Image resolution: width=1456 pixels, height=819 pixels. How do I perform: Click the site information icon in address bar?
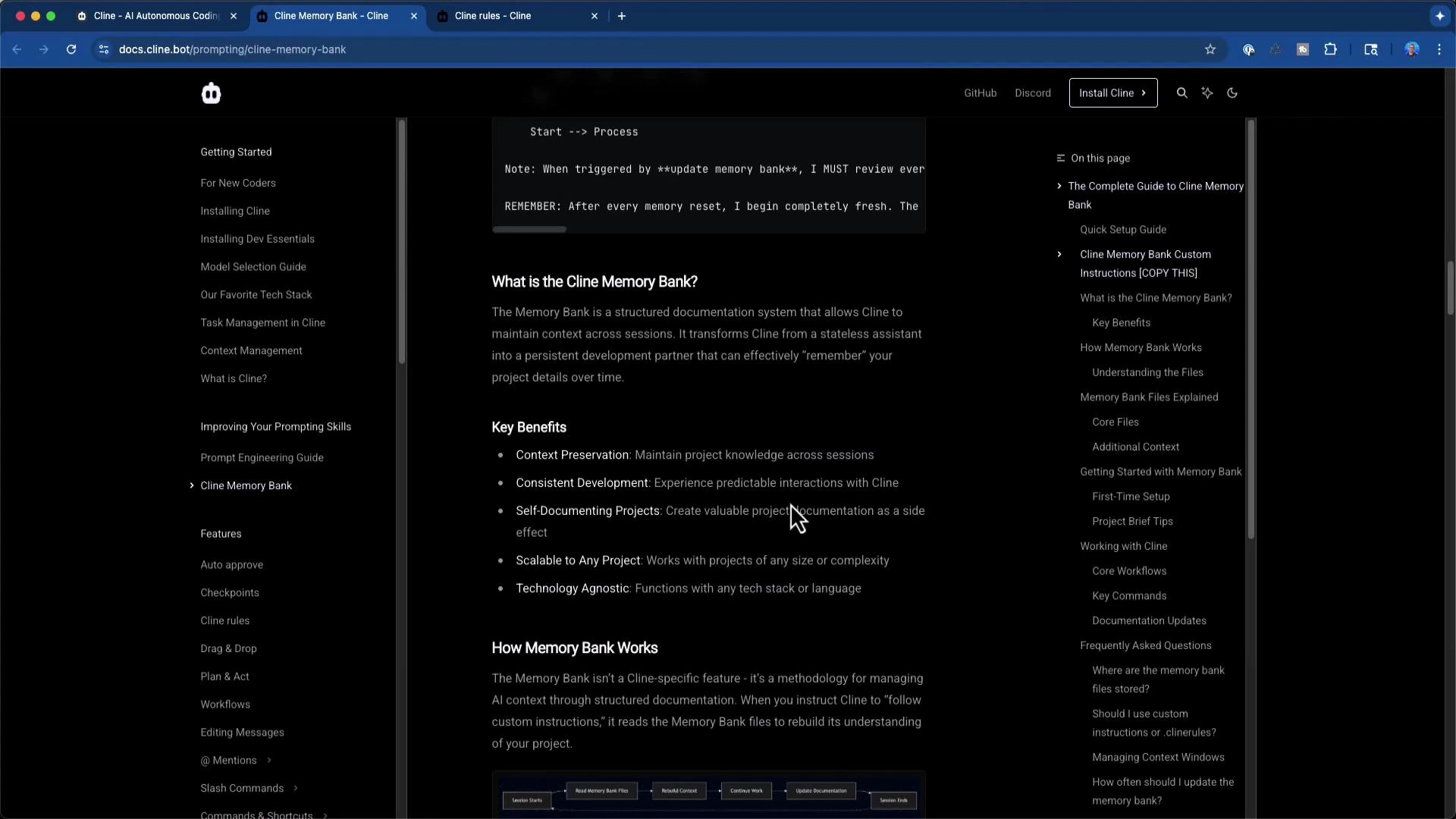click(x=104, y=49)
